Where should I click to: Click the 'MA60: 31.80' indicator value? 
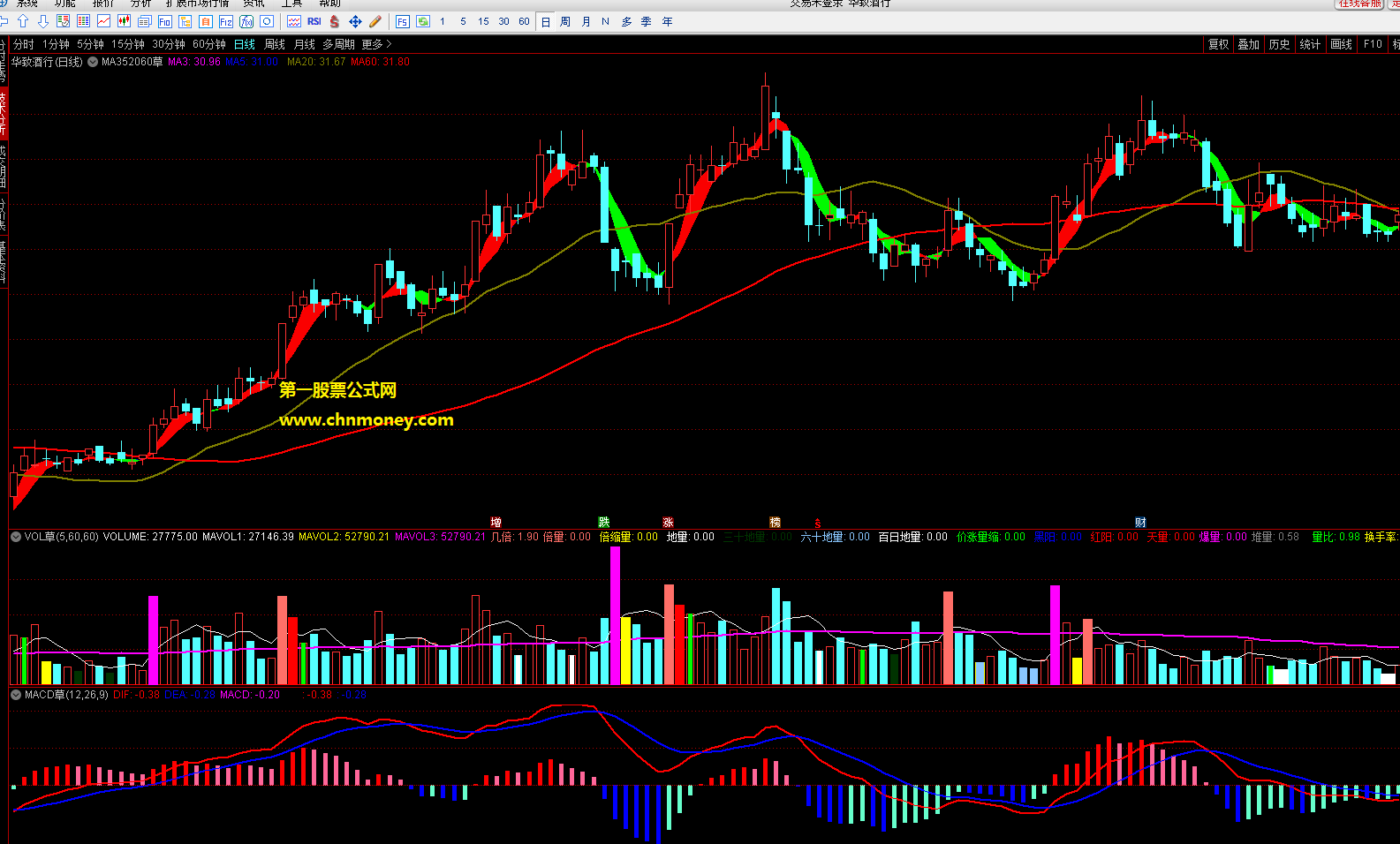click(x=381, y=62)
